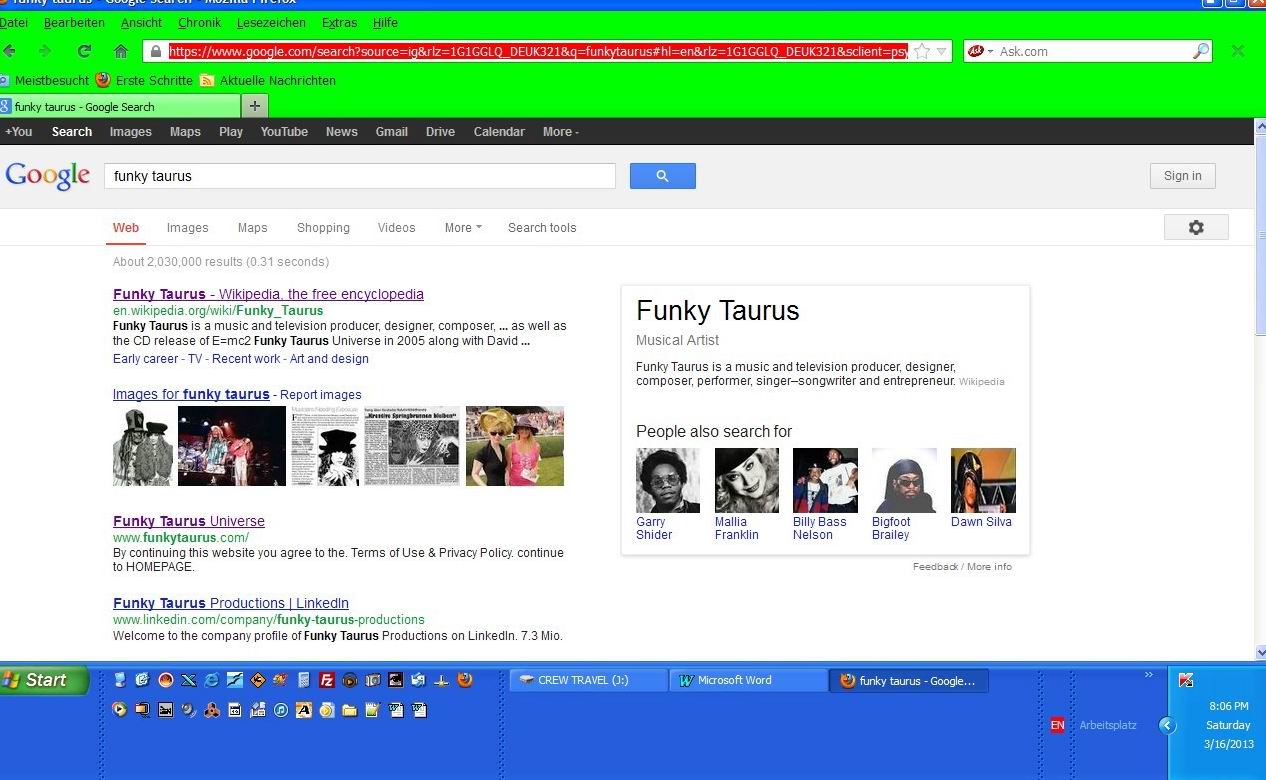
Task: Switch to the CREW TRAVEL (J:) taskbar window
Action: (x=588, y=680)
